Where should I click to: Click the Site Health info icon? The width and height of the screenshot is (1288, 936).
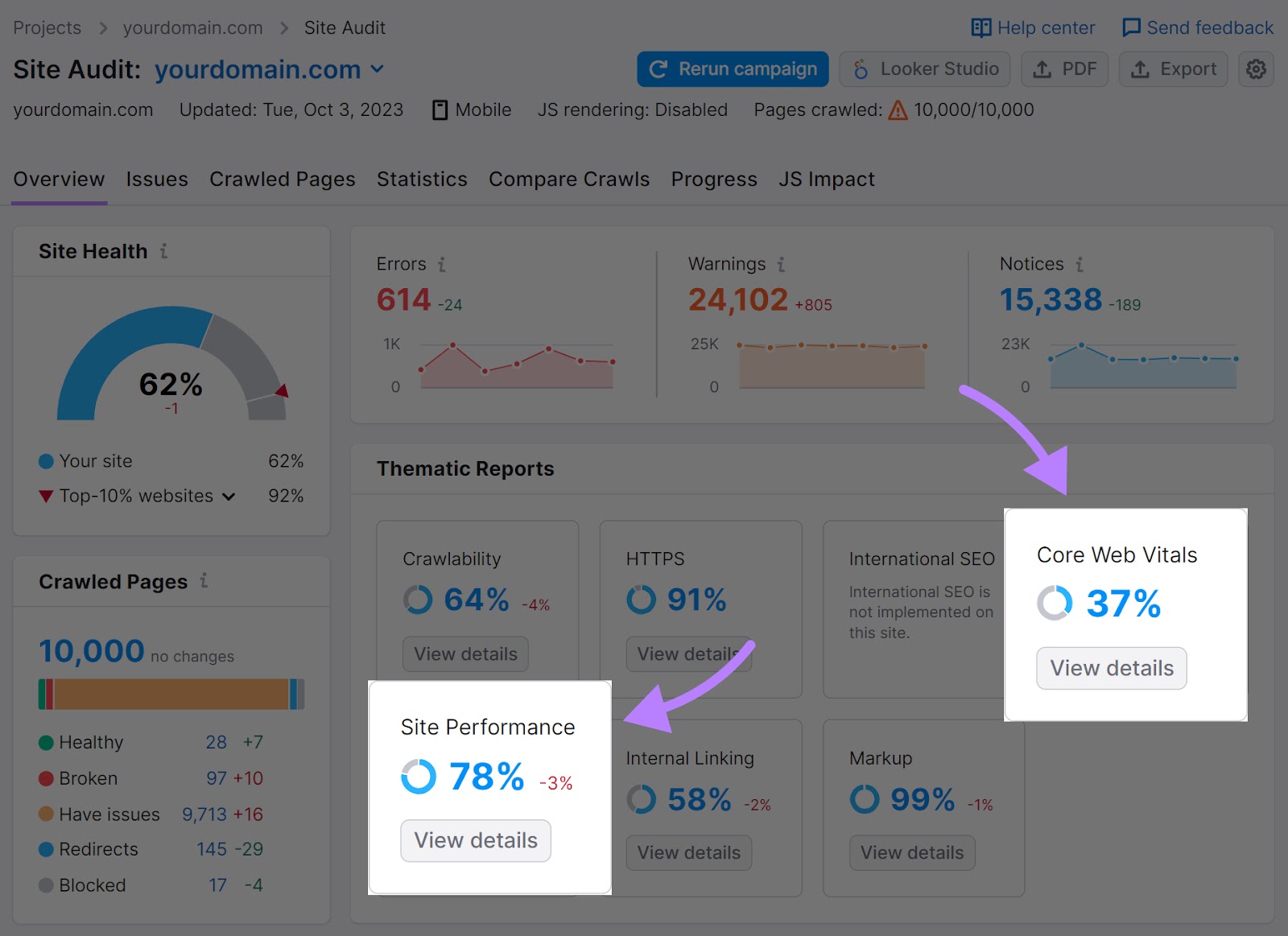(165, 251)
